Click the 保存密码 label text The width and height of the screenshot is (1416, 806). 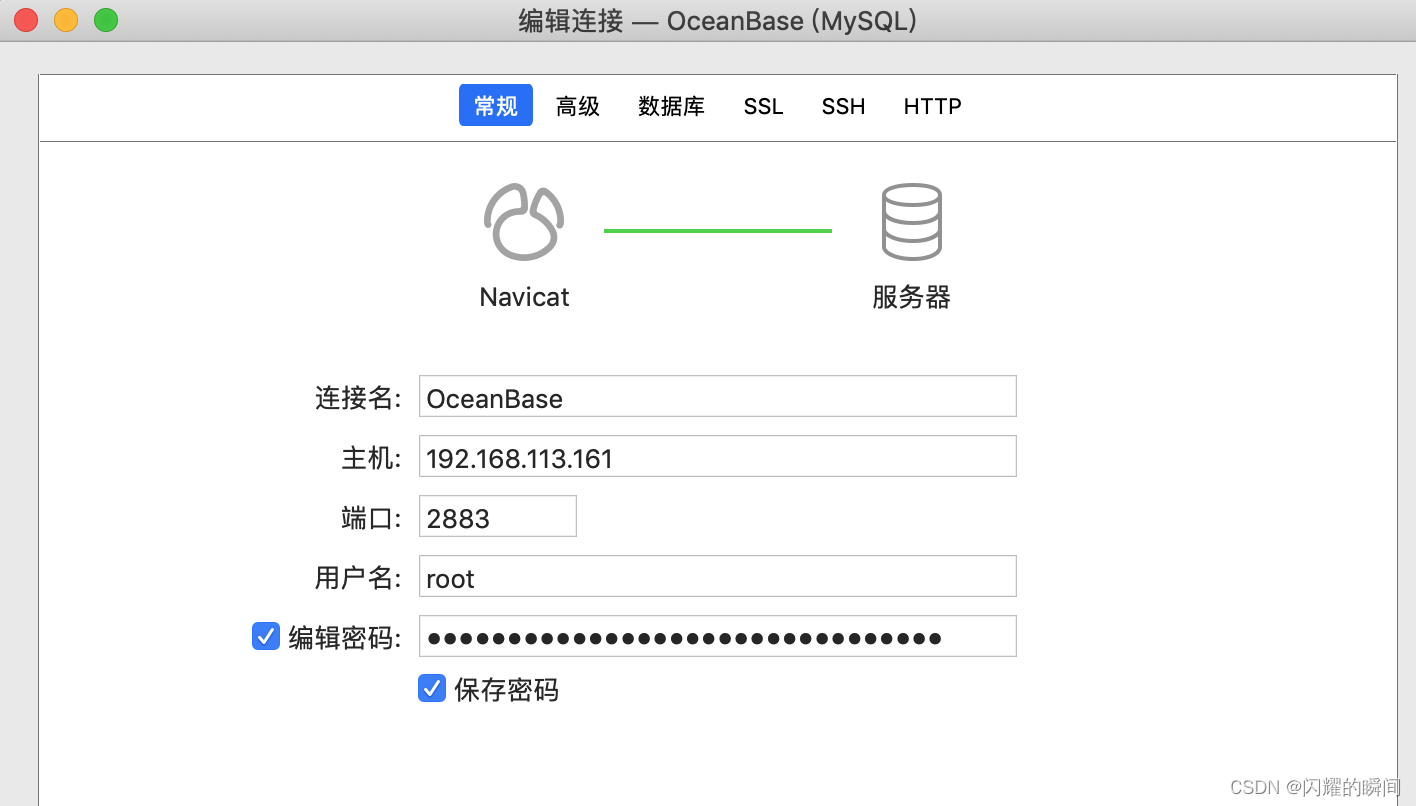(506, 689)
